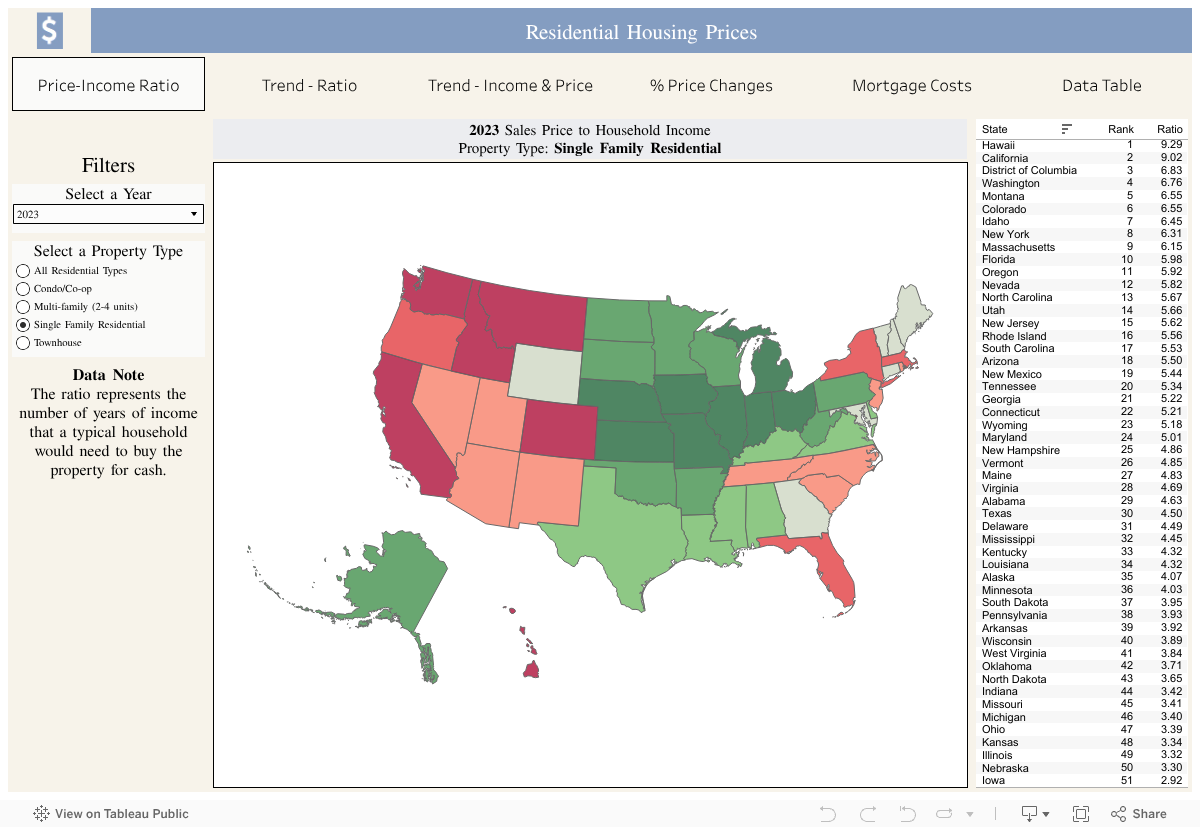Open the Download dropdown icon
Image resolution: width=1200 pixels, height=827 pixels.
click(x=1035, y=814)
